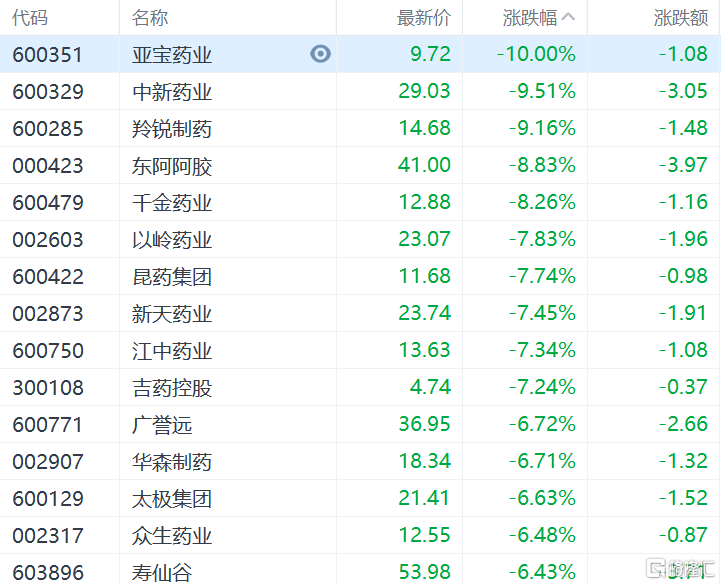Select stock code 600771
The height and width of the screenshot is (585, 721).
tap(48, 425)
